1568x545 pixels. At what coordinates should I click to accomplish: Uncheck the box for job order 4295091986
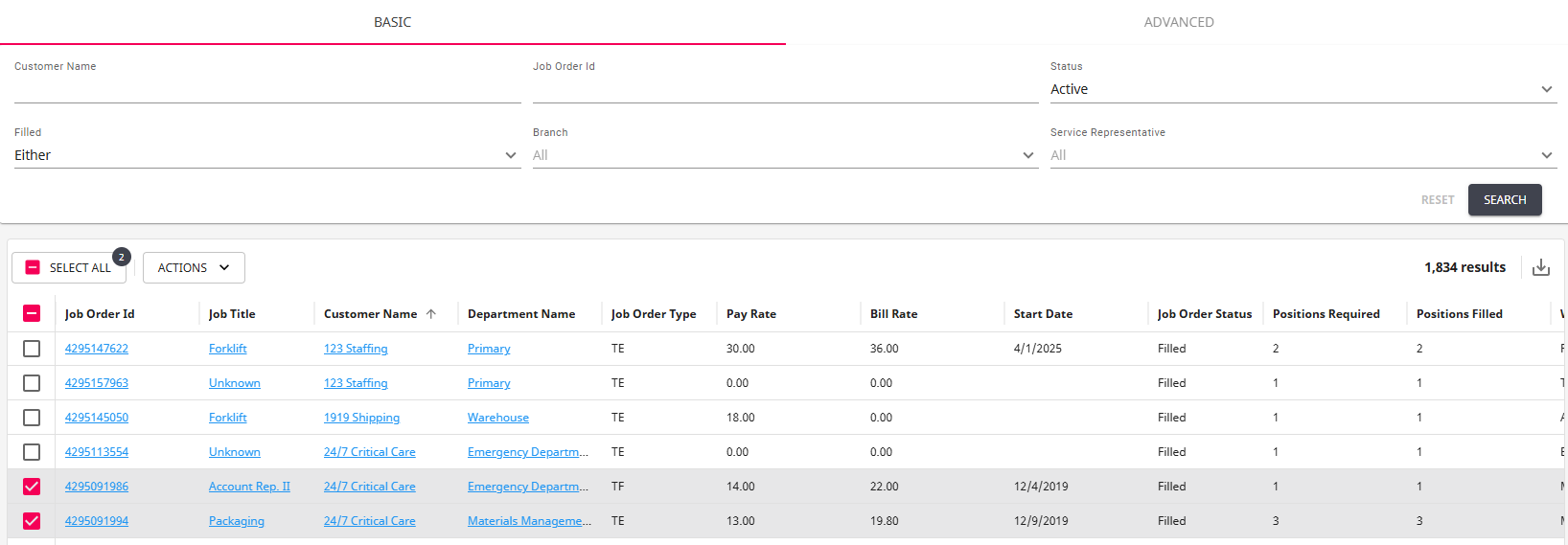click(32, 487)
